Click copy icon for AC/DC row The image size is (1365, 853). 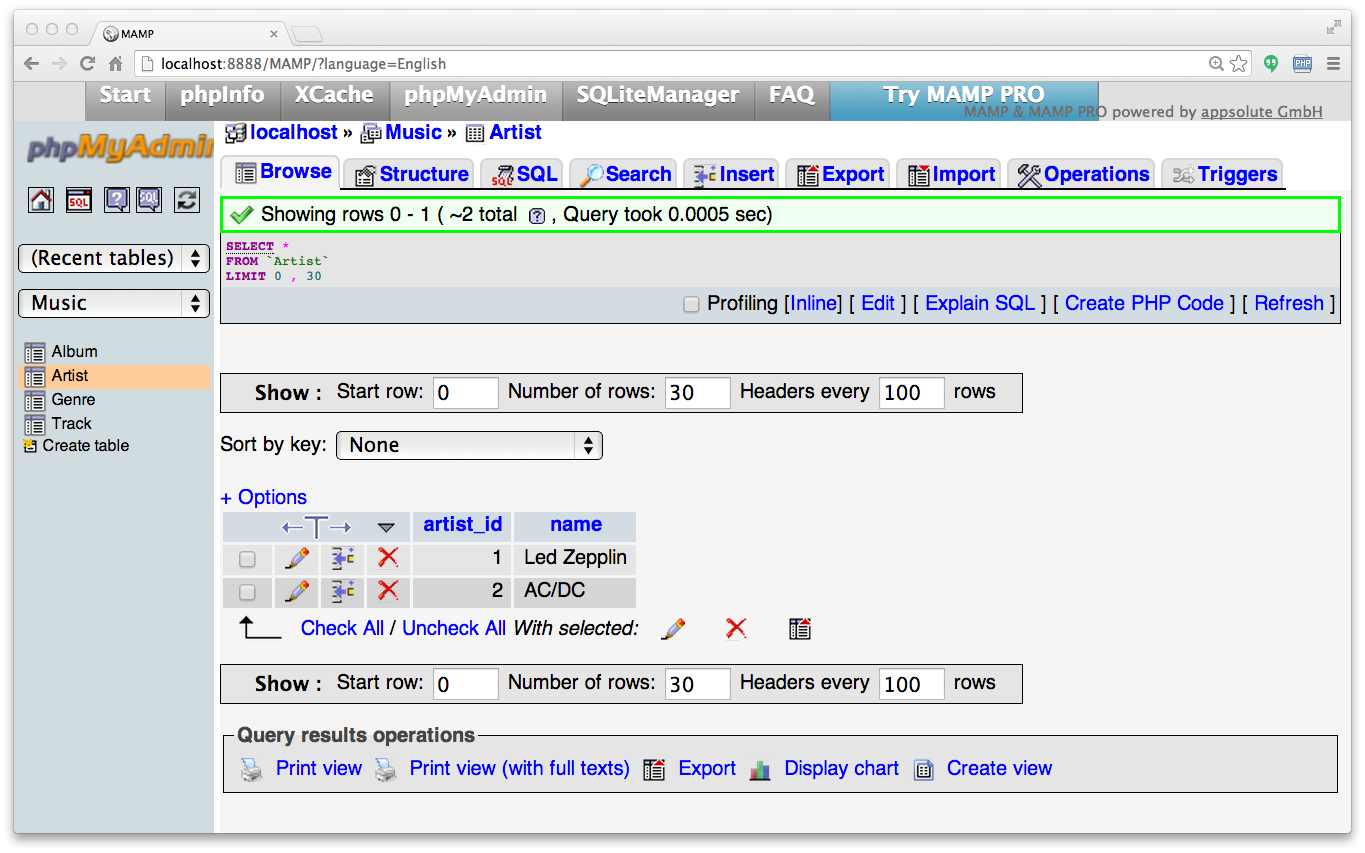click(x=343, y=591)
